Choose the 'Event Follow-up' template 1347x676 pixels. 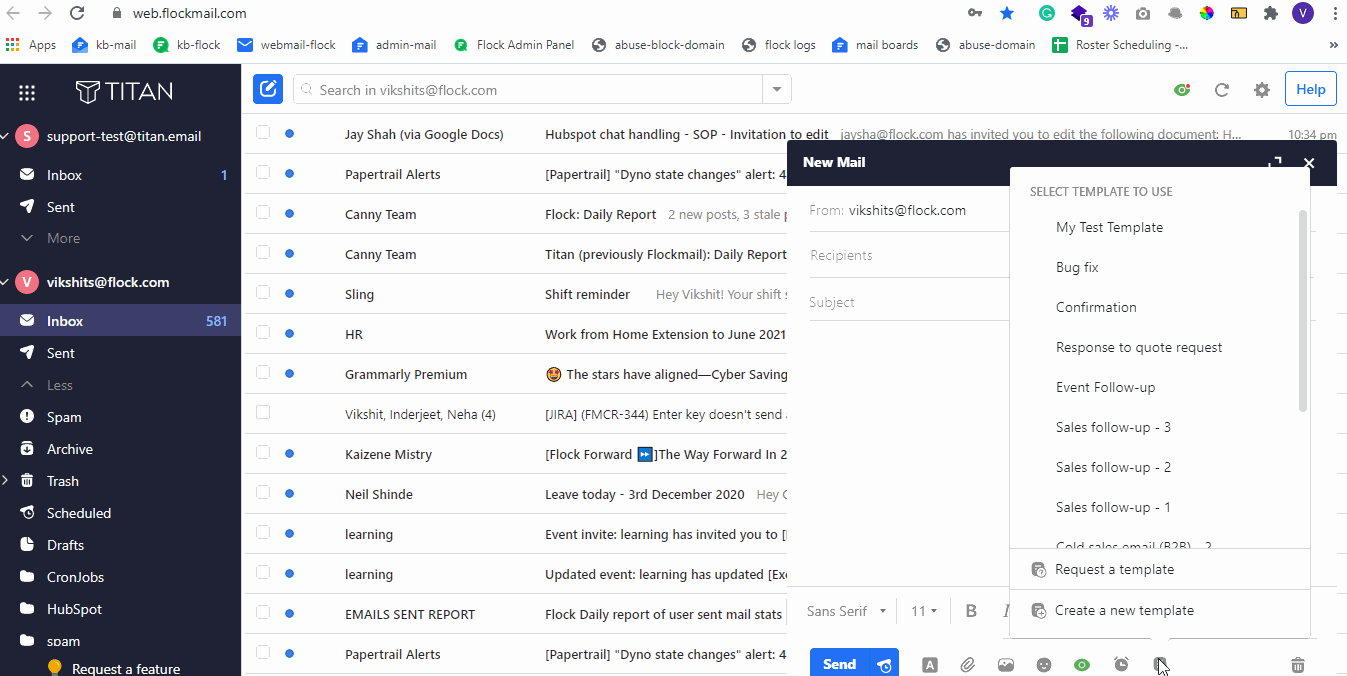[x=1105, y=387]
